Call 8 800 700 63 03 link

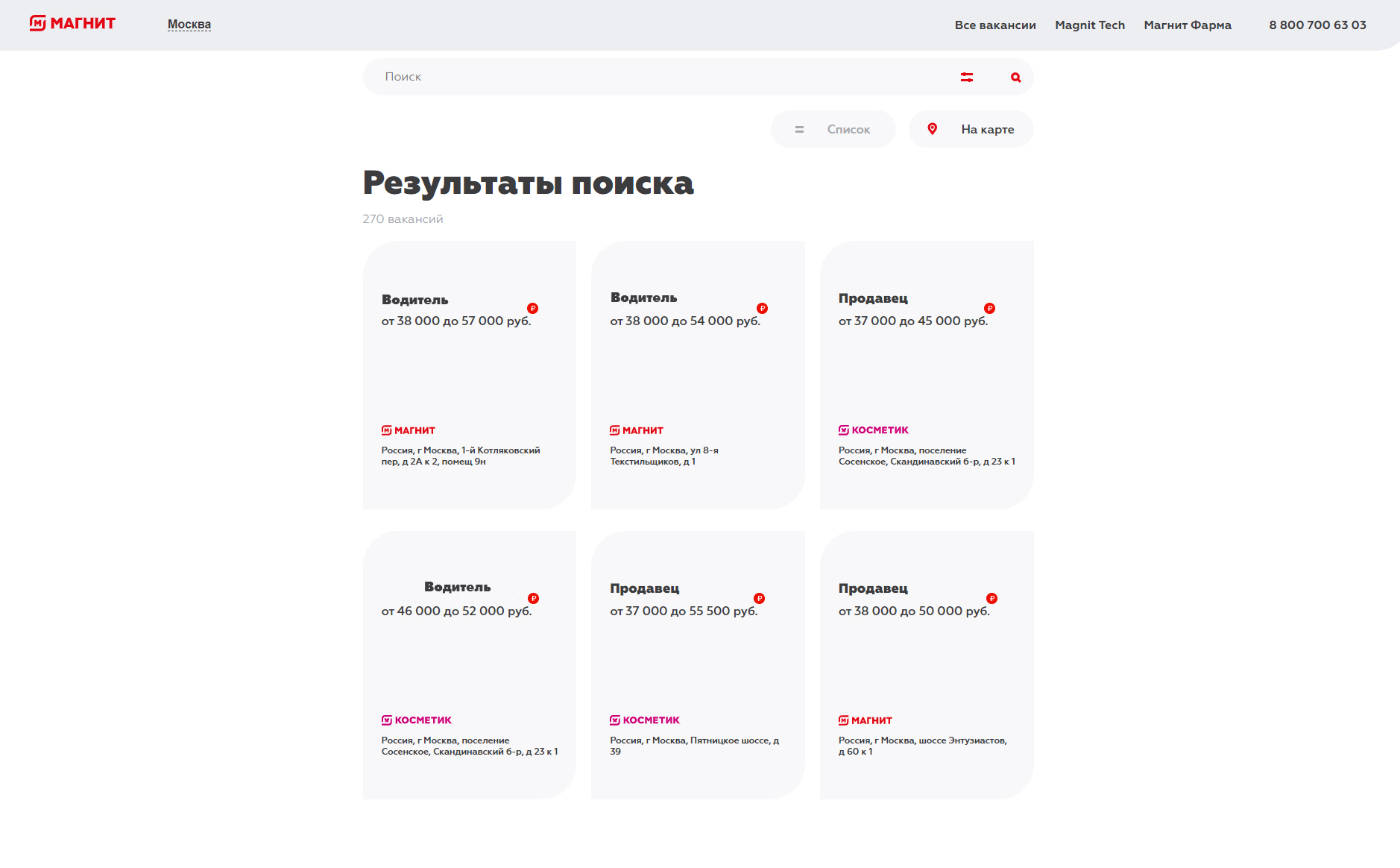pos(1317,25)
